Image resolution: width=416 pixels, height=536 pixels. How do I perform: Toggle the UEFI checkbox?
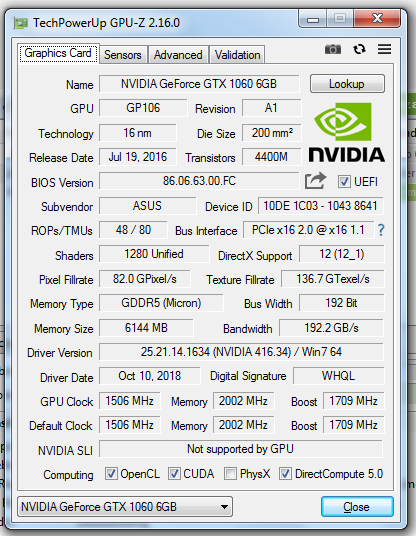tap(344, 182)
